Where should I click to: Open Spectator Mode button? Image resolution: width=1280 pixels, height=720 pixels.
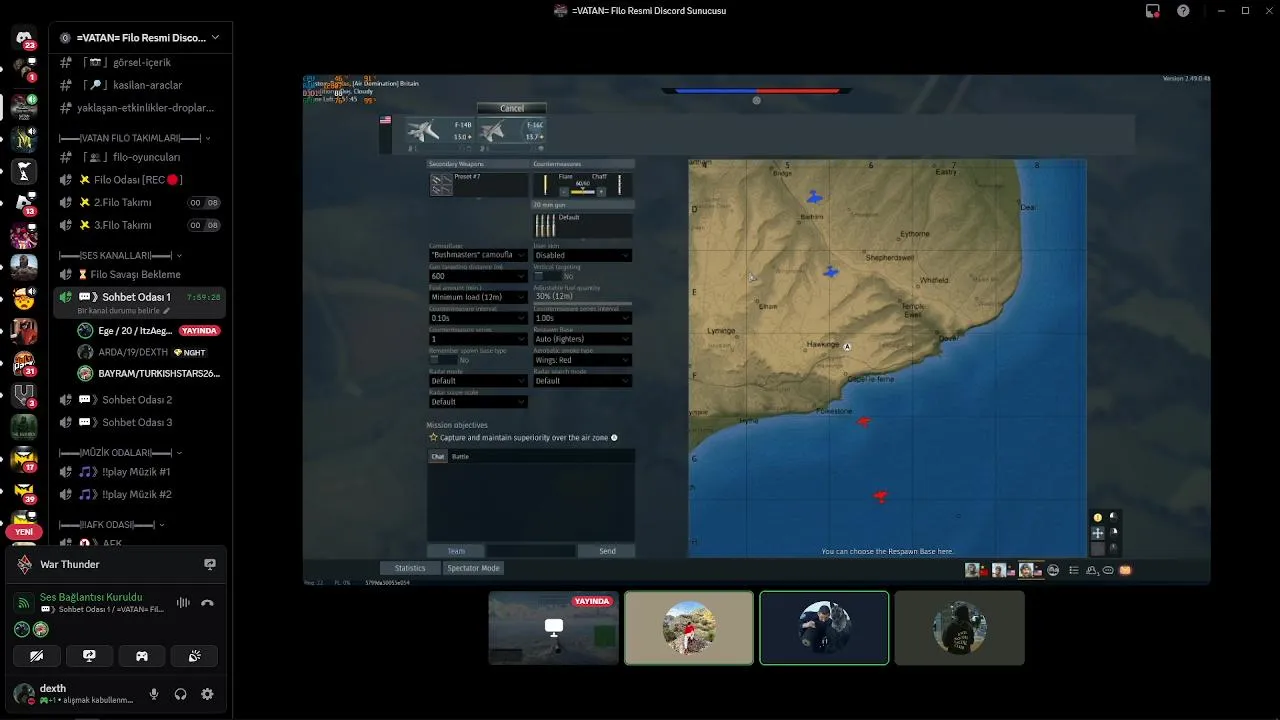pyautogui.click(x=474, y=568)
